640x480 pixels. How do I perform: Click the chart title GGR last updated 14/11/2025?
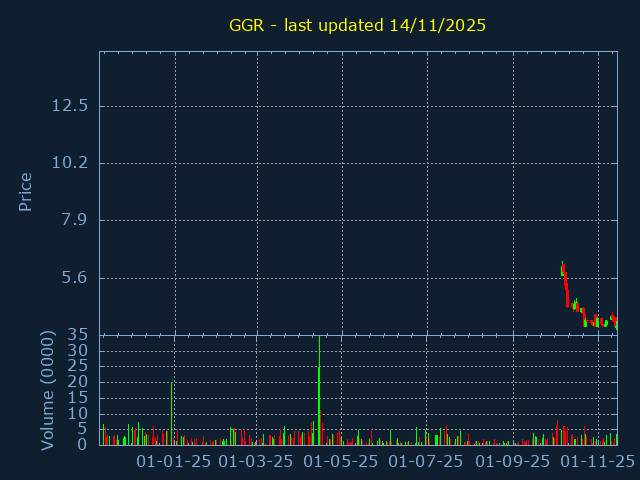357,25
